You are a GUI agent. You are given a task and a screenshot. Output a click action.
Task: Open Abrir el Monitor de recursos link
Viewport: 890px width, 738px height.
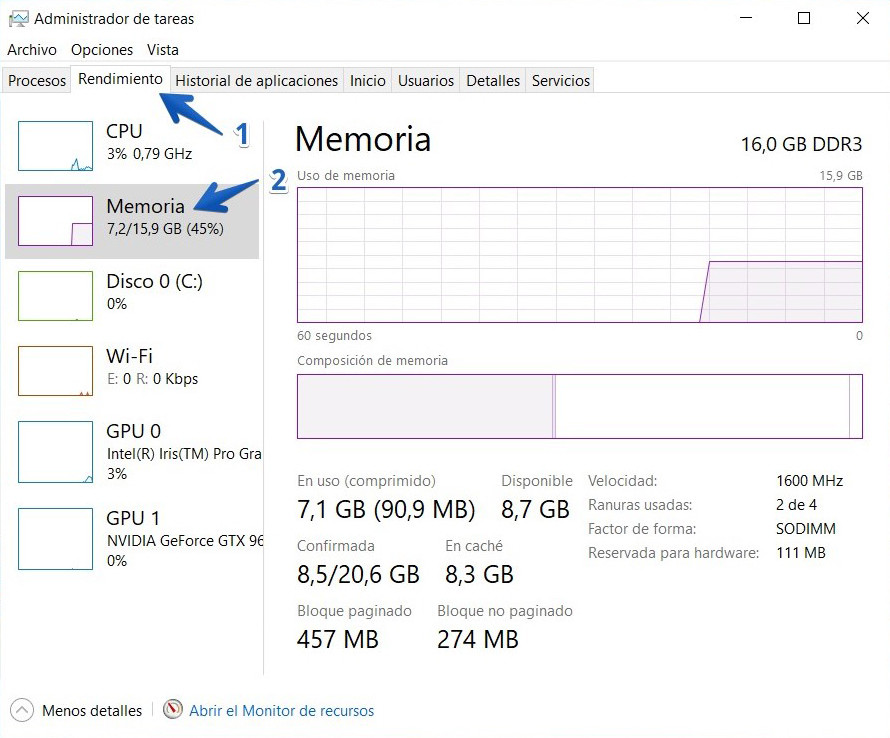279,710
